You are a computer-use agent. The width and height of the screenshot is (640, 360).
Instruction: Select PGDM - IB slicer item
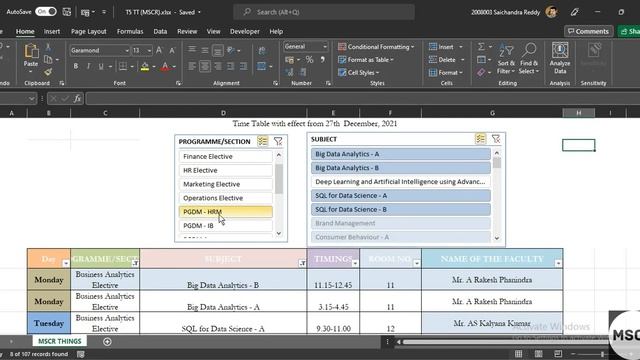pyautogui.click(x=225, y=226)
